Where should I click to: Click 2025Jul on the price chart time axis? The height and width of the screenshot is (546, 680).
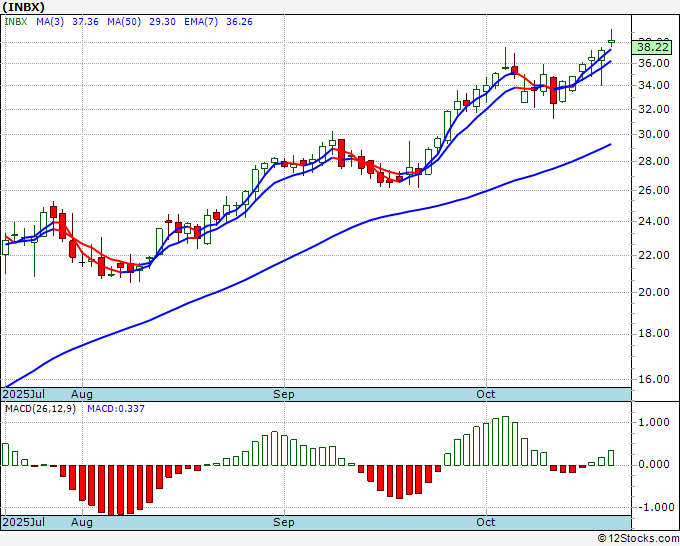(x=24, y=394)
